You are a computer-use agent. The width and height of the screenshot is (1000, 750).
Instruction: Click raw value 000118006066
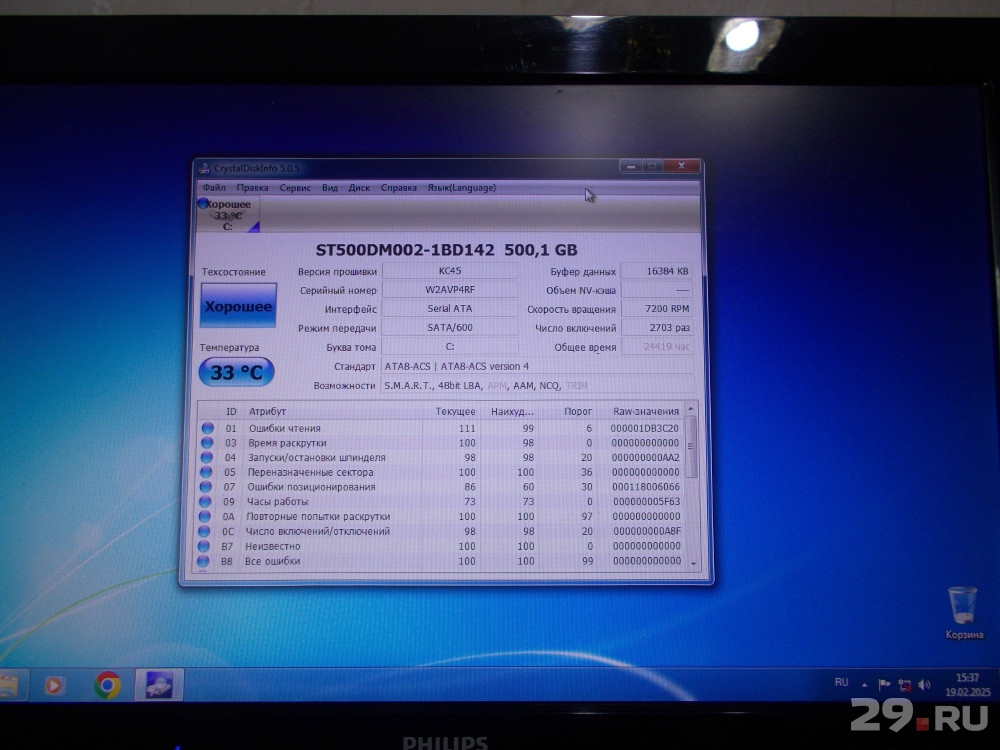[x=645, y=487]
